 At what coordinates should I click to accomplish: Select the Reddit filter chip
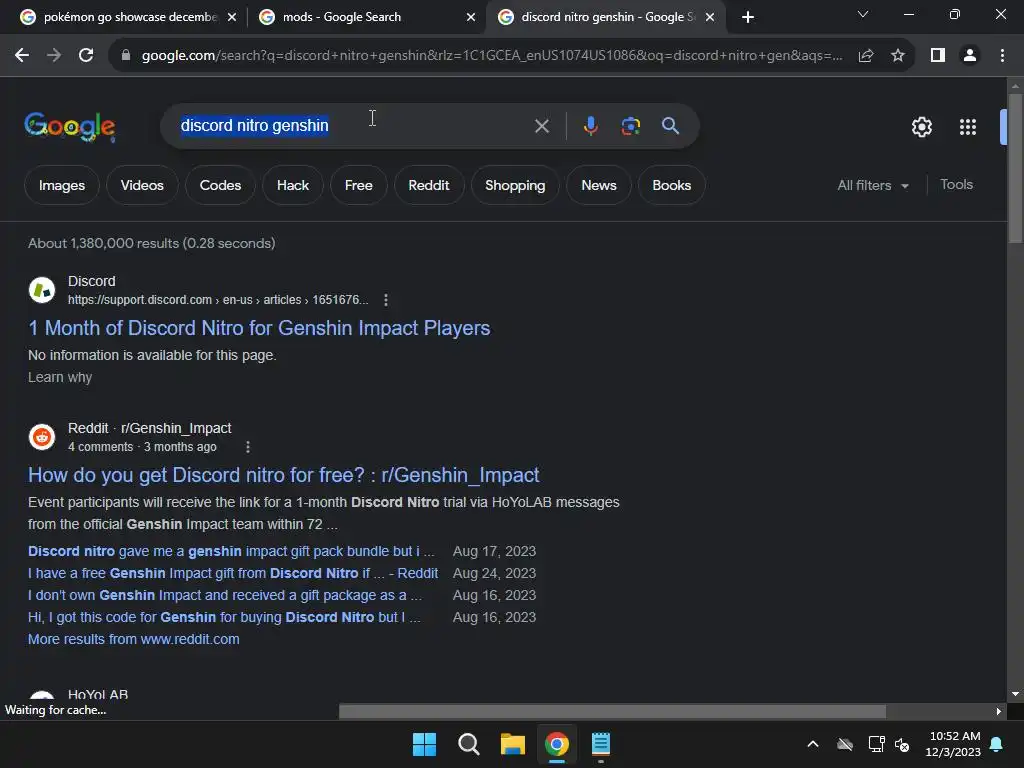tap(428, 185)
